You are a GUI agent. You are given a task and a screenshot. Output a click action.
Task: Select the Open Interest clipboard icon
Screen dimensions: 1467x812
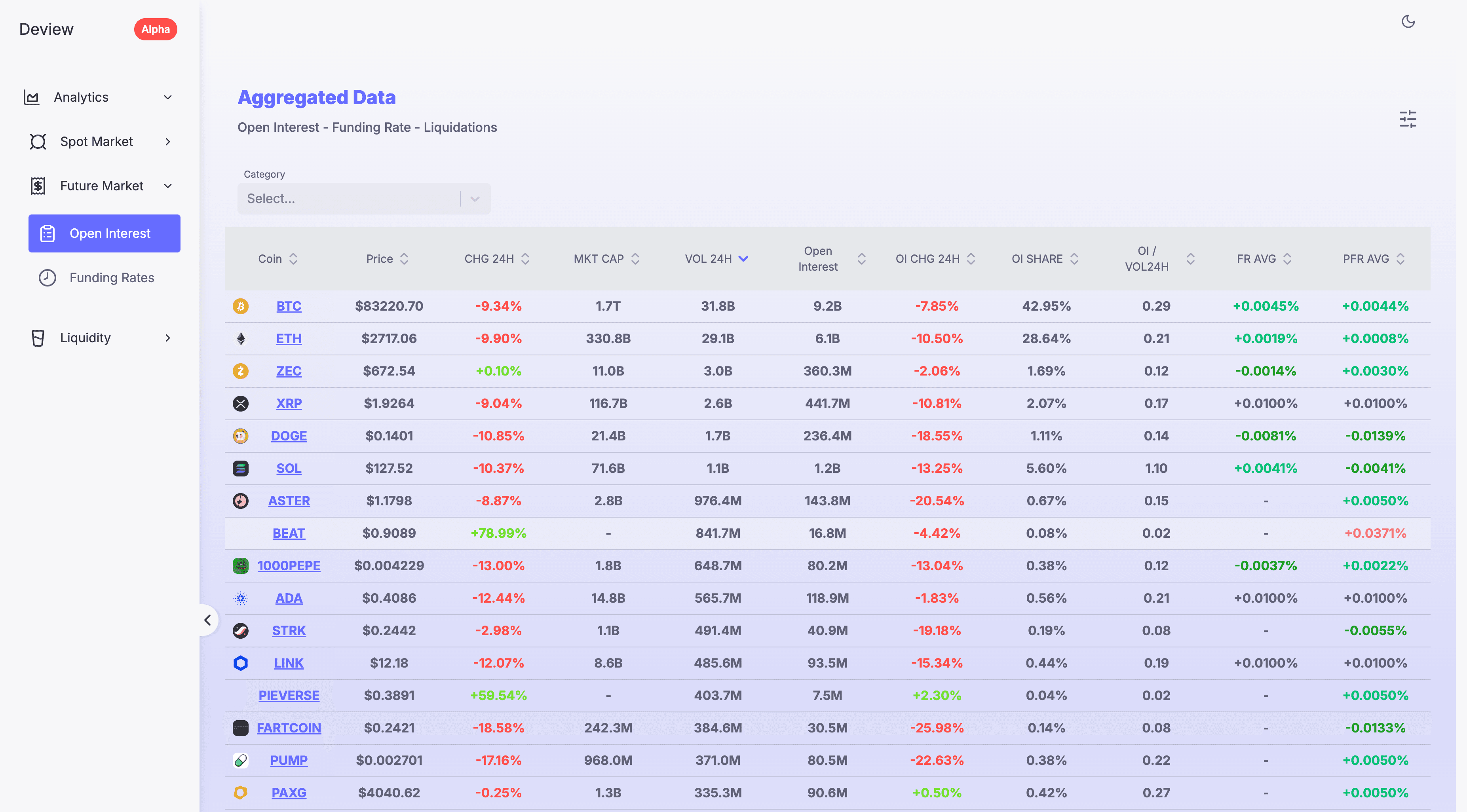click(x=47, y=233)
